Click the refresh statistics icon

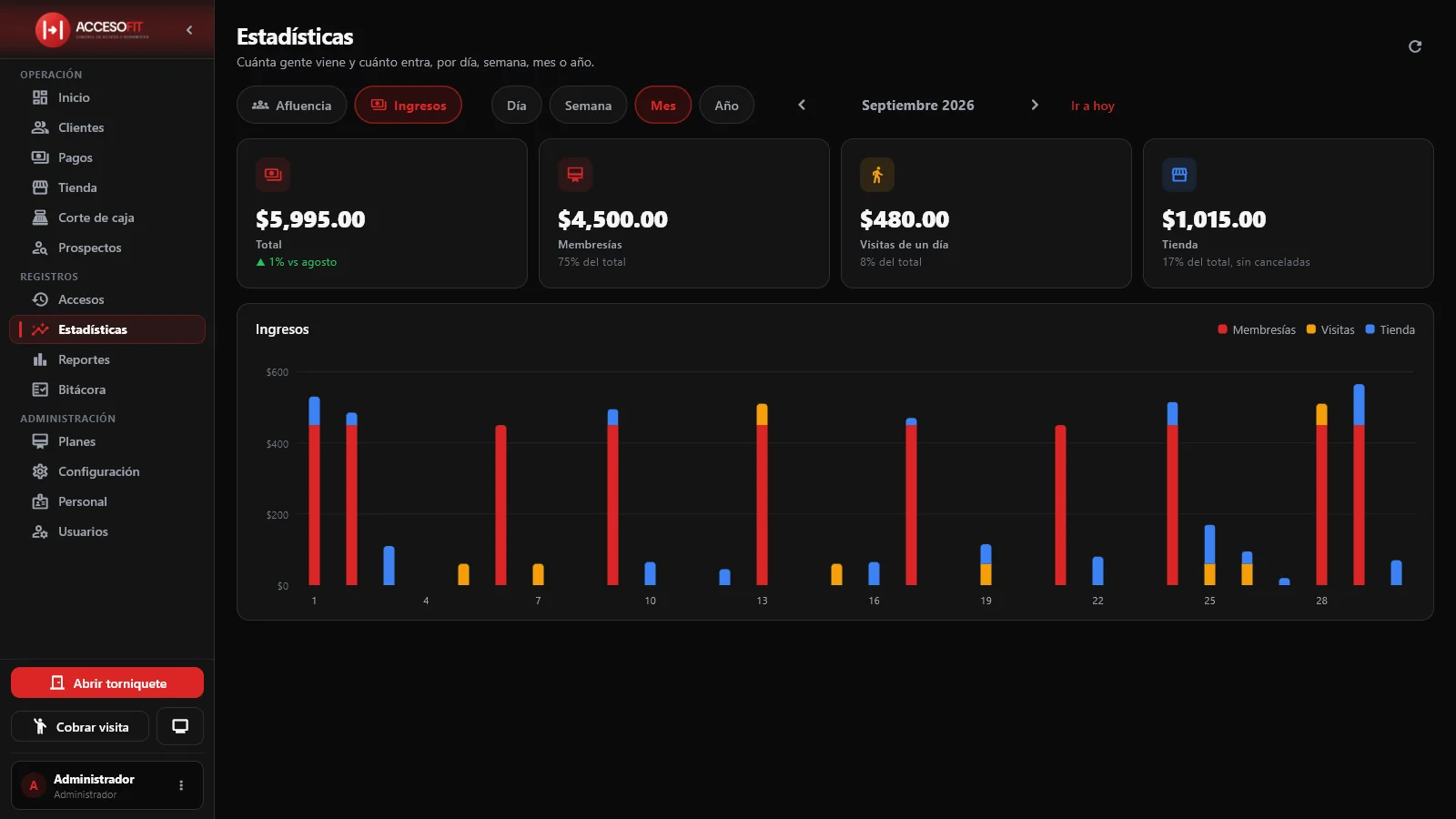coord(1415,46)
